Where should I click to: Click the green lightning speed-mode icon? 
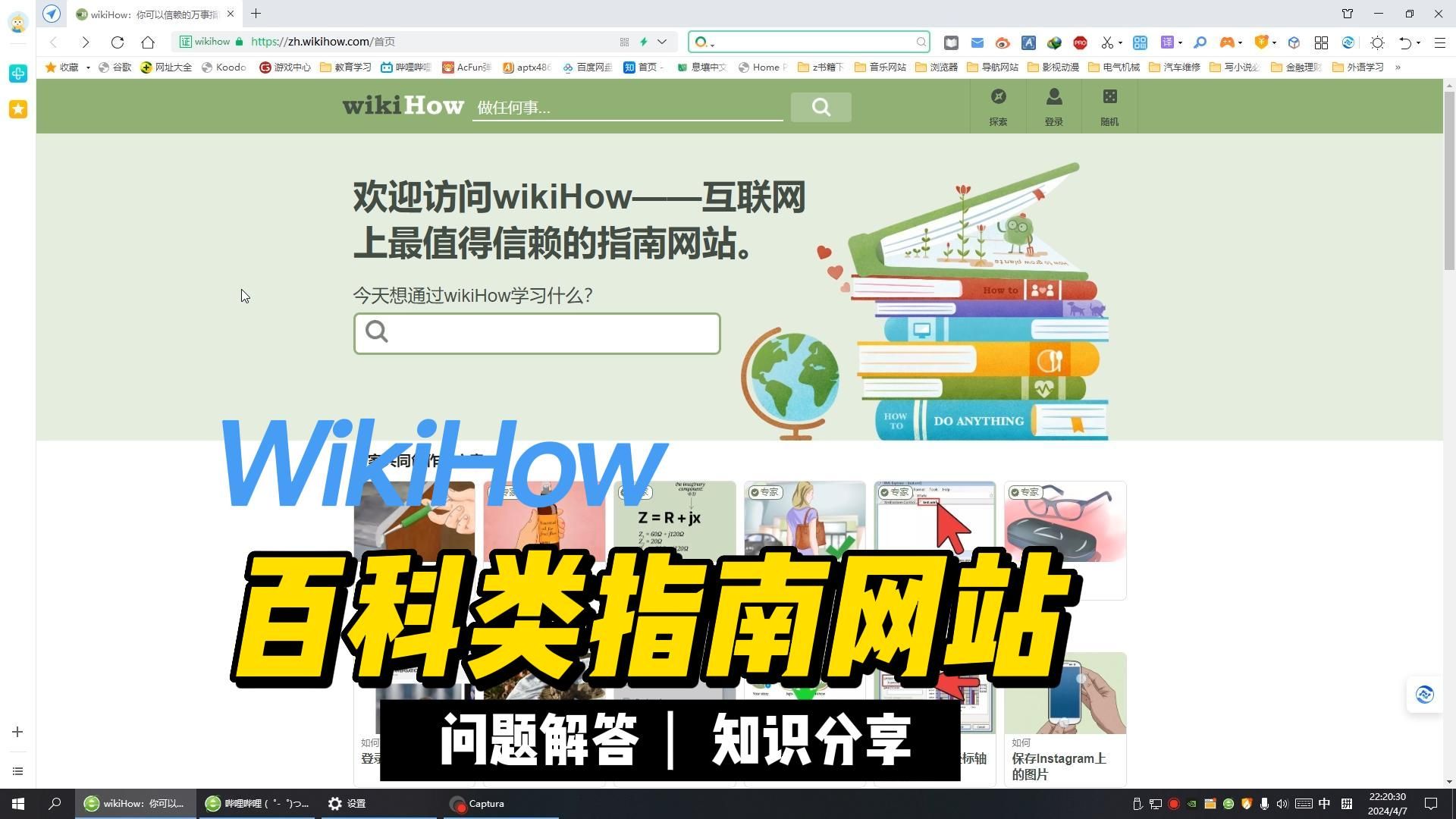coord(644,42)
